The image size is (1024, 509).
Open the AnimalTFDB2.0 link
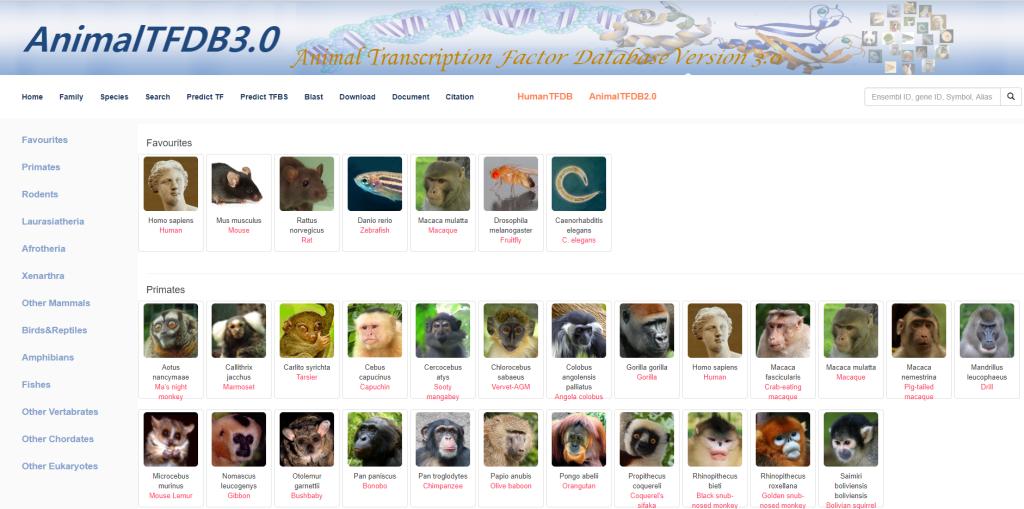(x=622, y=97)
